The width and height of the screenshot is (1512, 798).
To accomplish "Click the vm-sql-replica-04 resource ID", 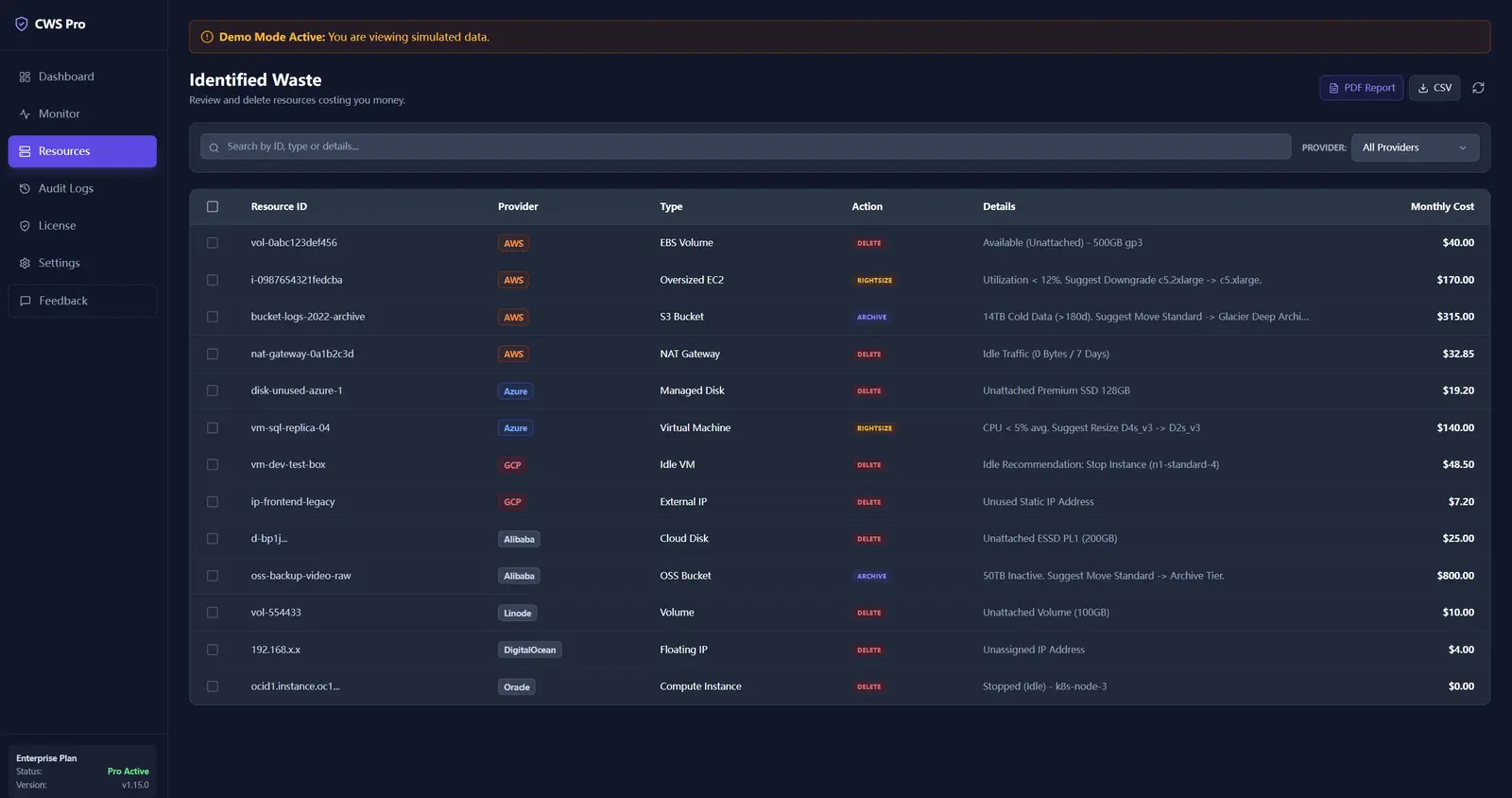I will click(290, 428).
